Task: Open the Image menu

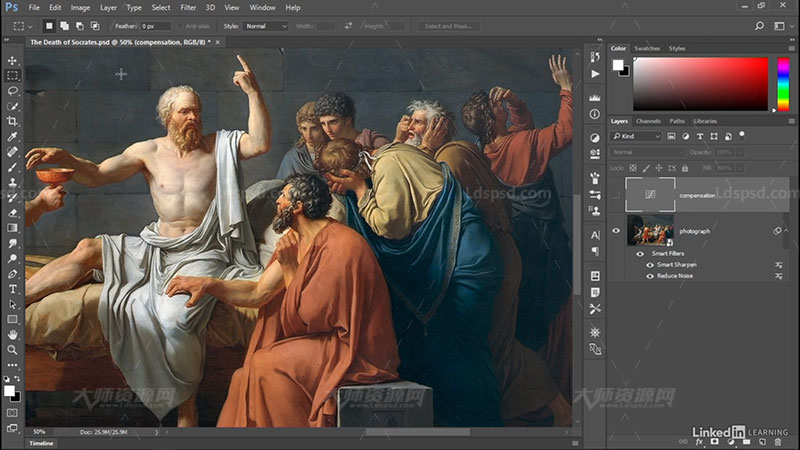Action: pyautogui.click(x=80, y=8)
